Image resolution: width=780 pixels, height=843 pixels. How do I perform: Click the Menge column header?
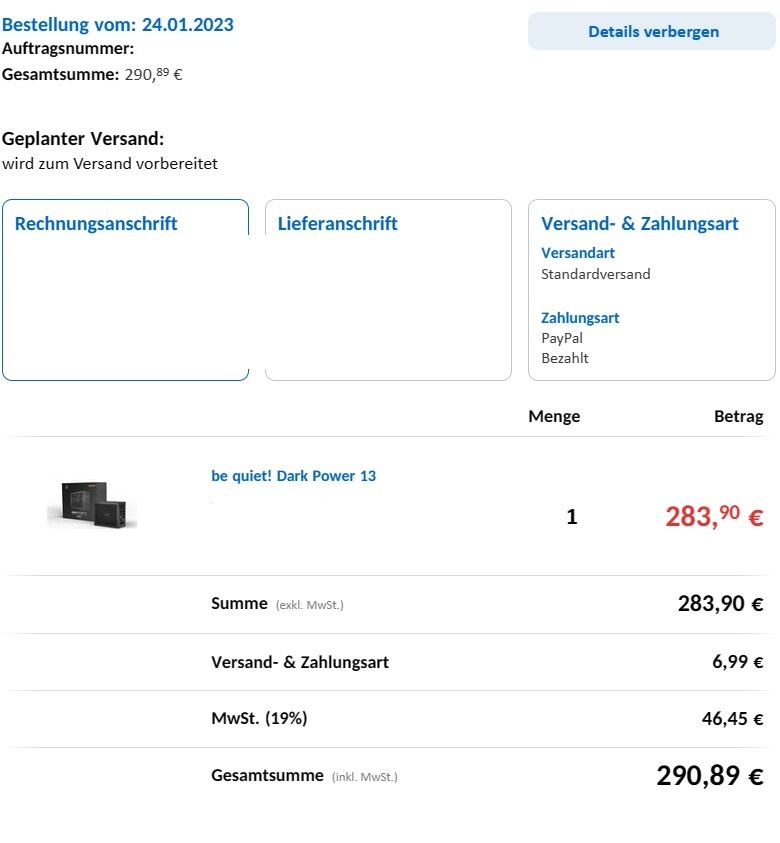(x=554, y=417)
